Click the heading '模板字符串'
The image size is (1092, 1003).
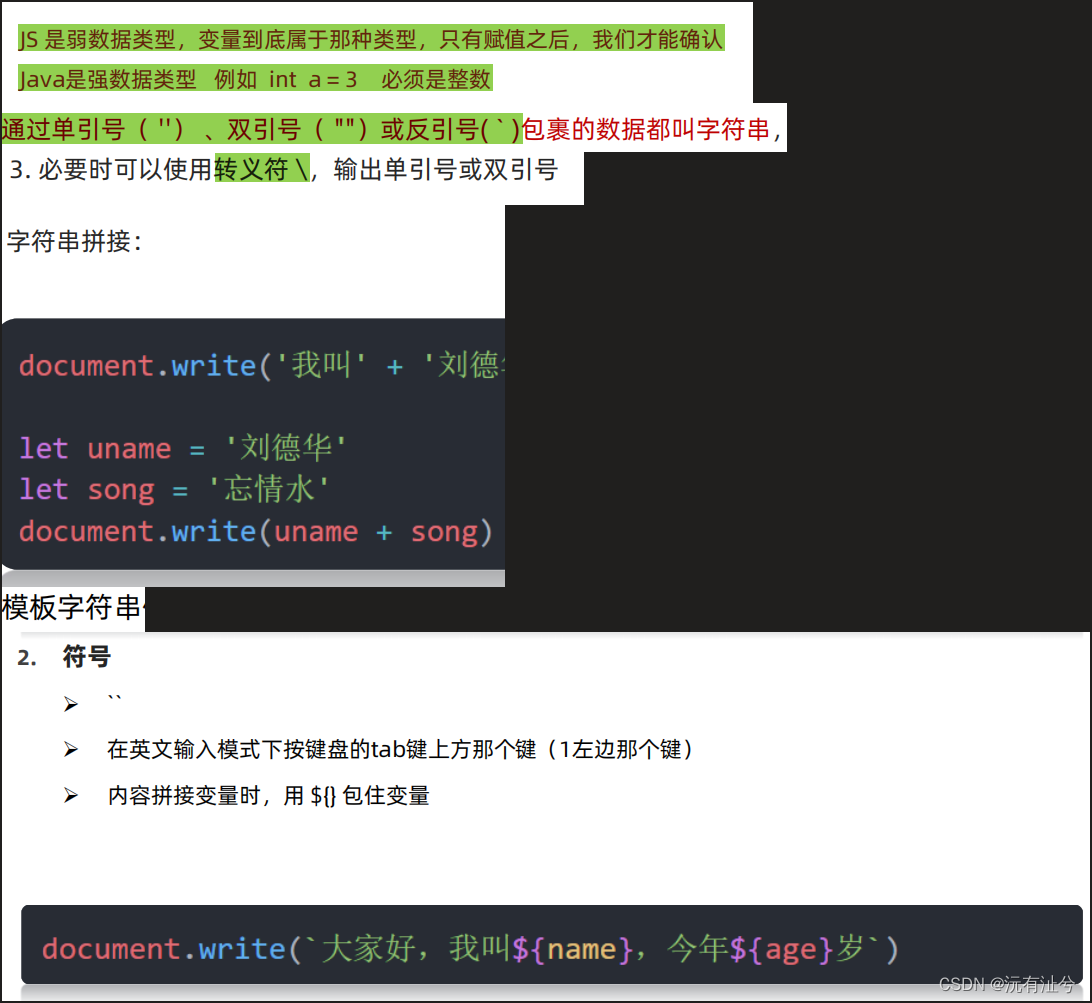tap(72, 607)
